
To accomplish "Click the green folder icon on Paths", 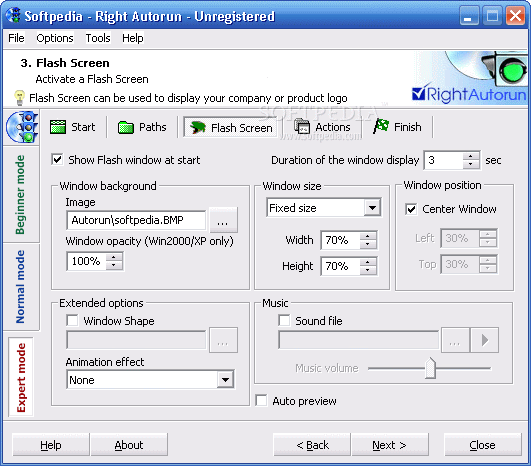I will tap(126, 127).
